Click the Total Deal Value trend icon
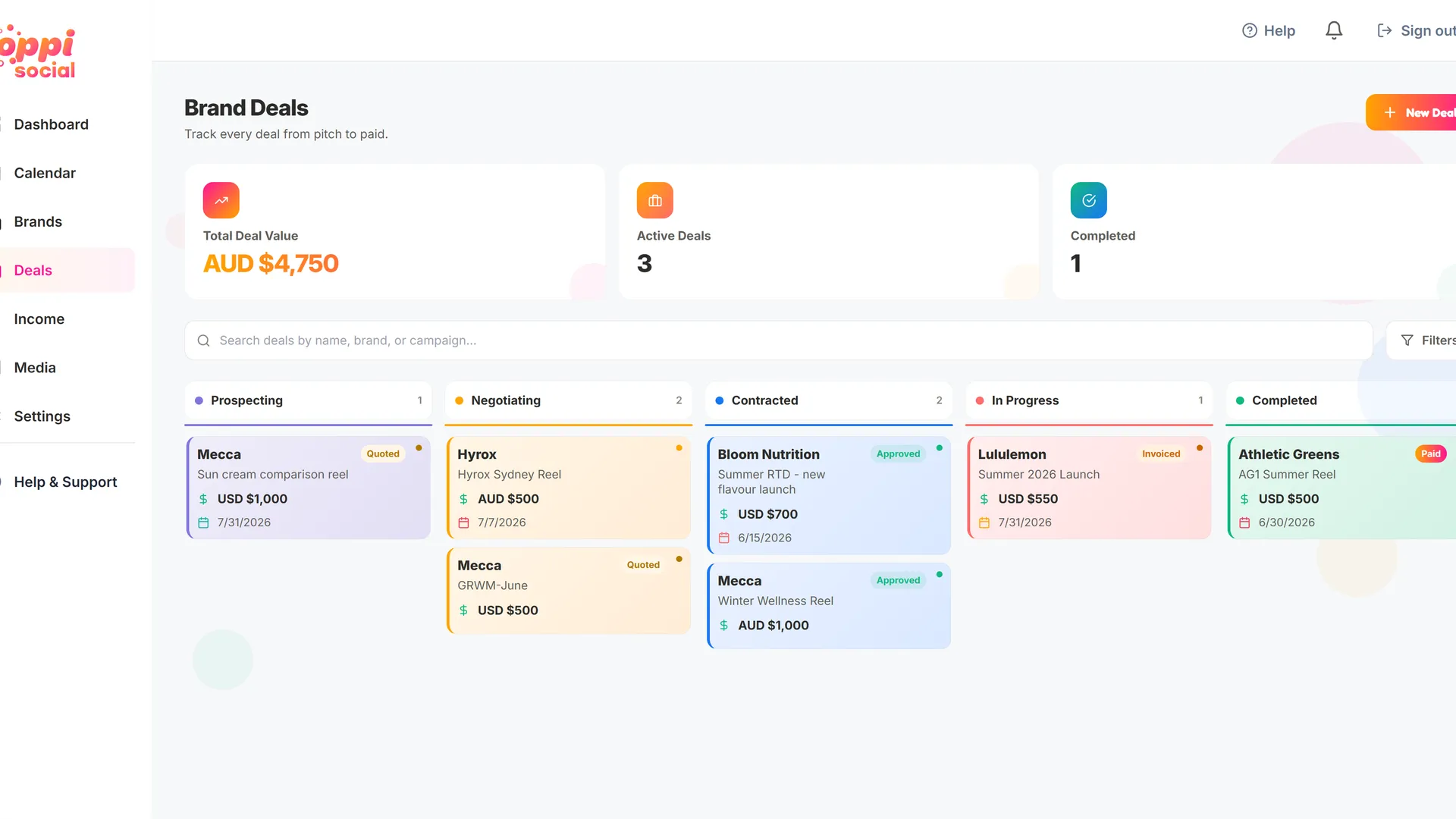The image size is (1456, 819). [x=221, y=200]
